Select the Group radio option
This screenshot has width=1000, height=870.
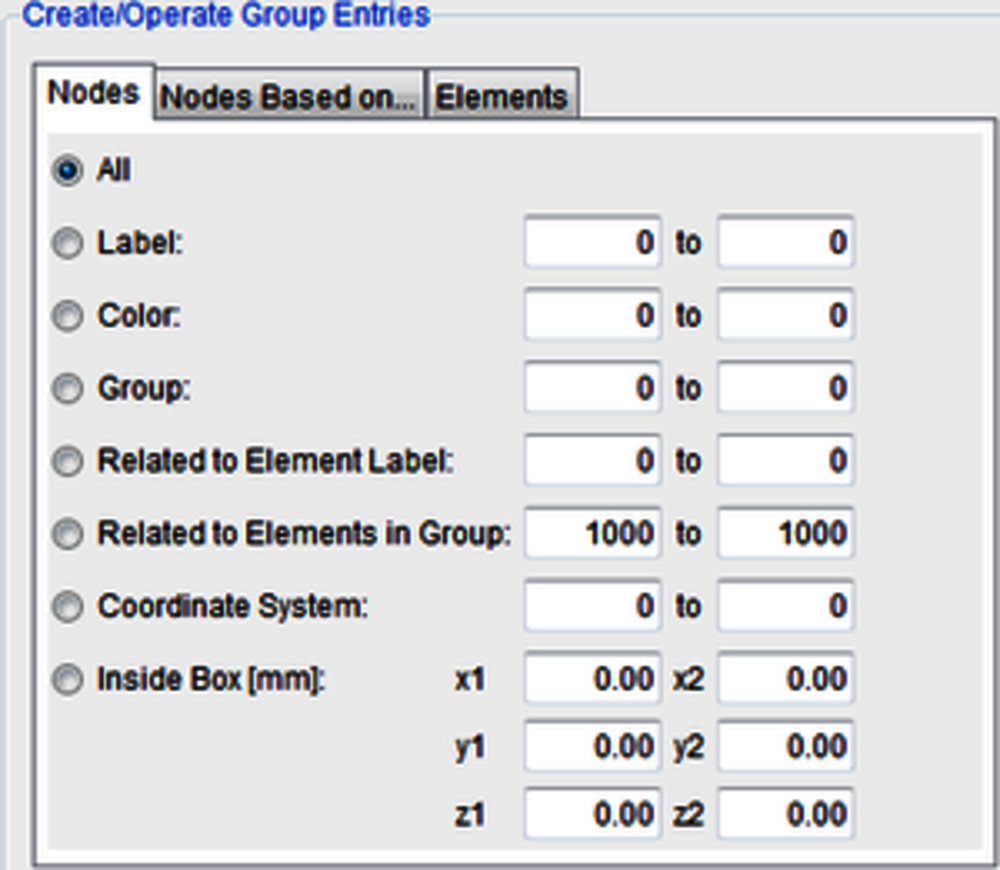tap(67, 389)
